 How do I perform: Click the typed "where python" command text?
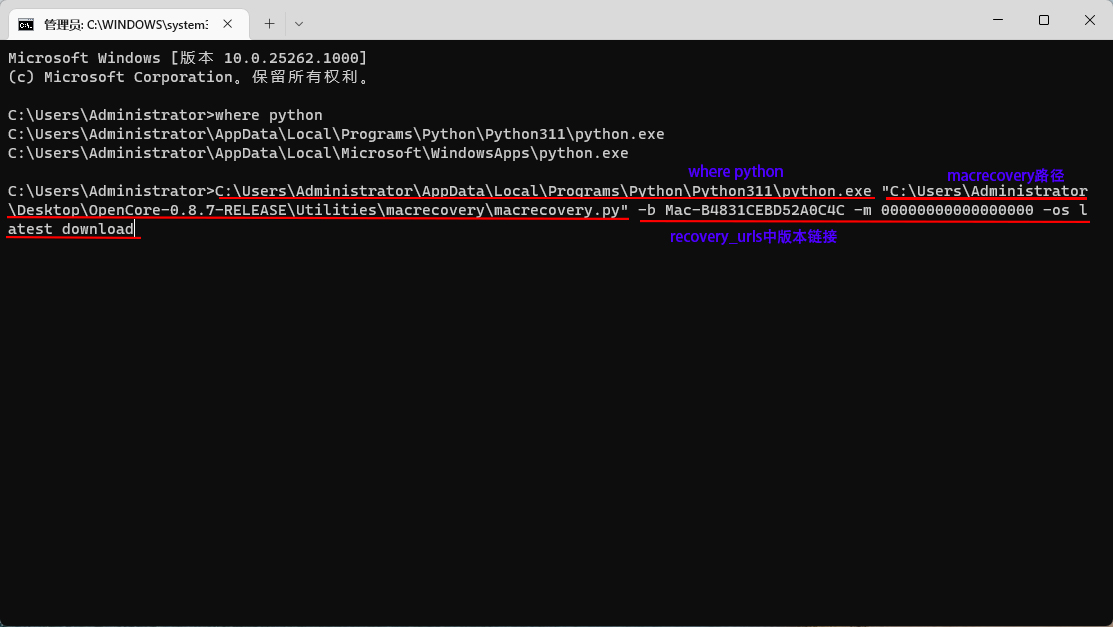(269, 115)
